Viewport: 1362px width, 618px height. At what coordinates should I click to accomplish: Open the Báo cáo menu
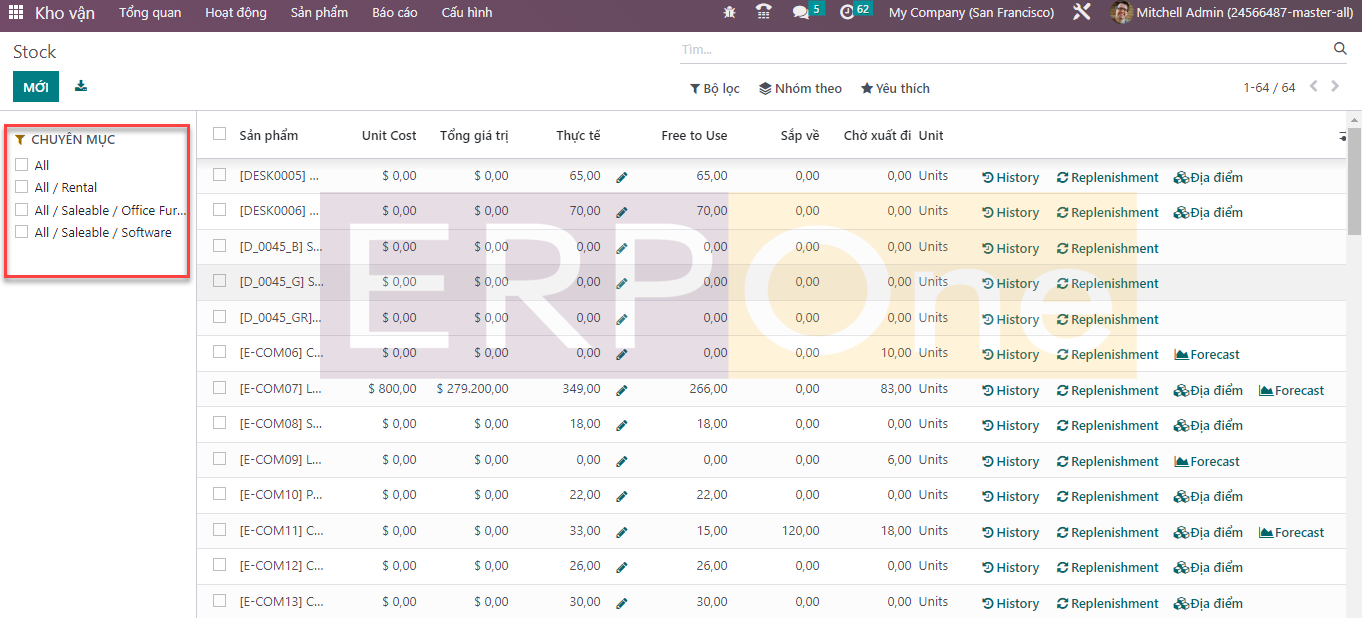(394, 13)
